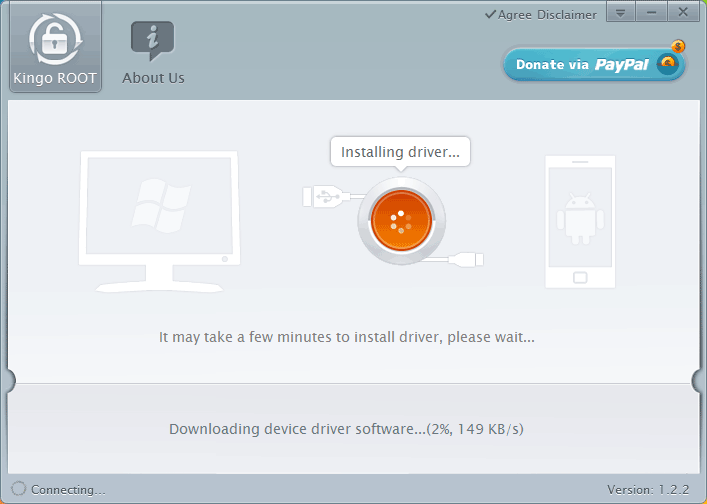Click the Connecting... status indicator
The width and height of the screenshot is (707, 504).
point(59,489)
